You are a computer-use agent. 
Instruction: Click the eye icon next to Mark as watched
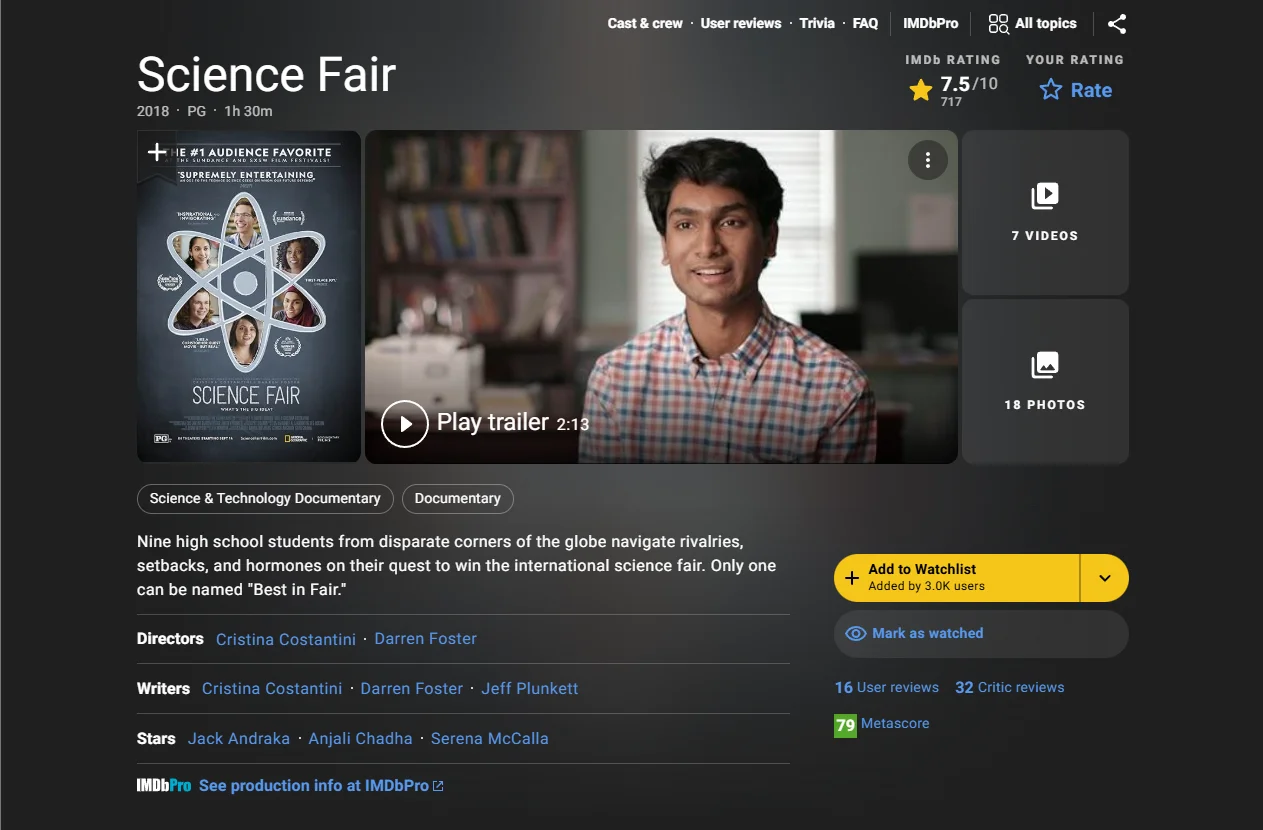[856, 633]
